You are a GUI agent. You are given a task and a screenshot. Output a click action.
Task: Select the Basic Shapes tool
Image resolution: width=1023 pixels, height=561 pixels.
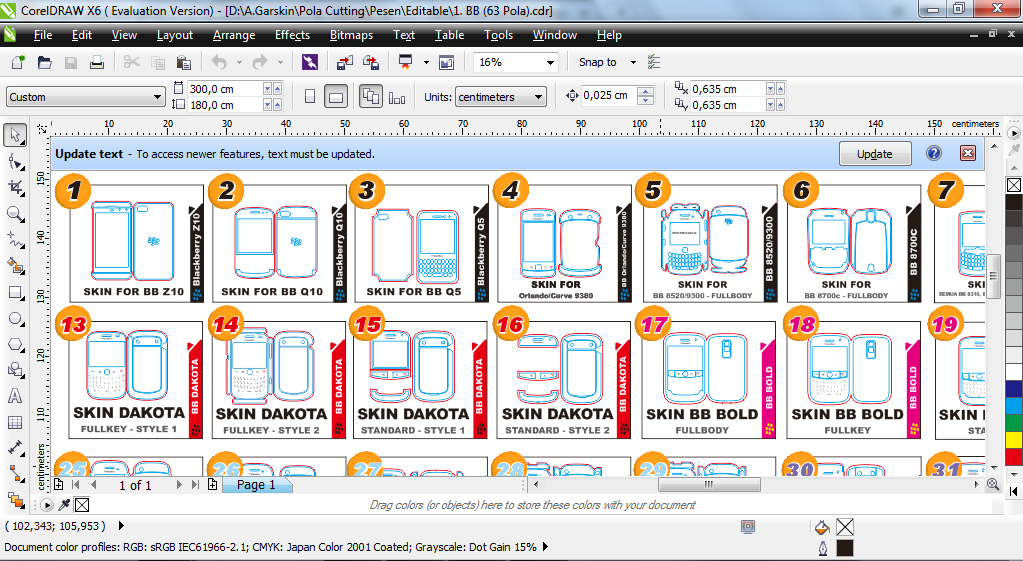[15, 370]
